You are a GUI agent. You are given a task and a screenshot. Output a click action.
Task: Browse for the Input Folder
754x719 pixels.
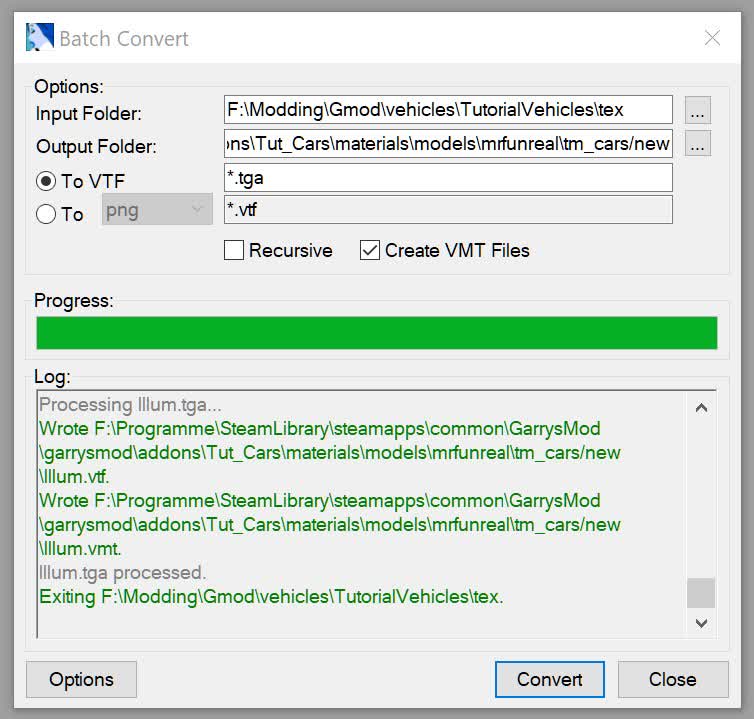pyautogui.click(x=698, y=110)
